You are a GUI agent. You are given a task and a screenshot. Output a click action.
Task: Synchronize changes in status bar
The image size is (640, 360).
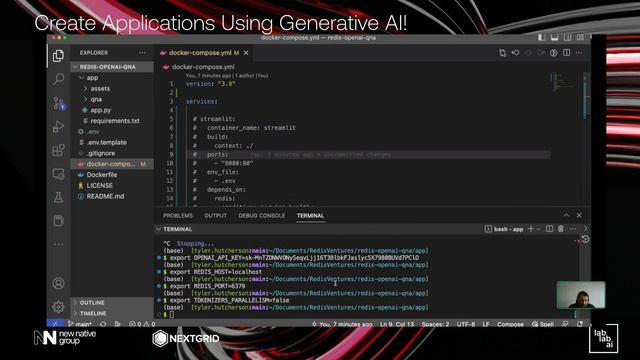103,324
